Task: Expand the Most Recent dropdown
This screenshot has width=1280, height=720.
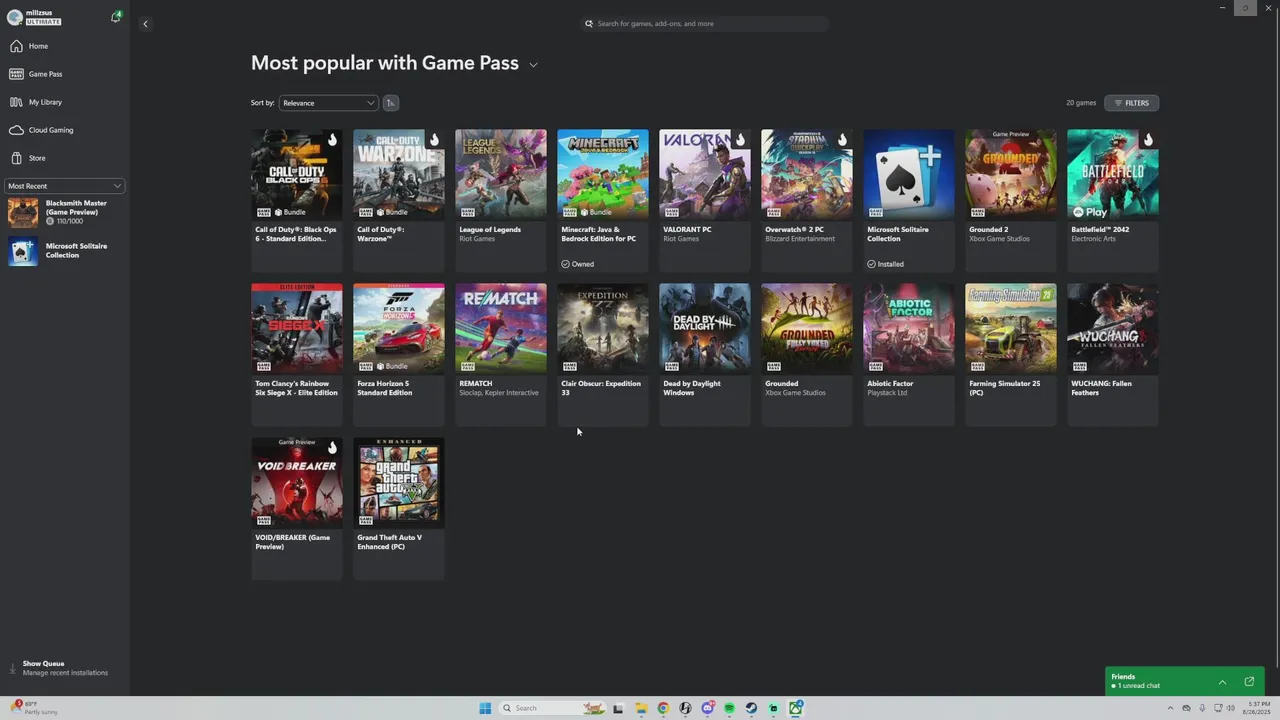Action: (64, 186)
